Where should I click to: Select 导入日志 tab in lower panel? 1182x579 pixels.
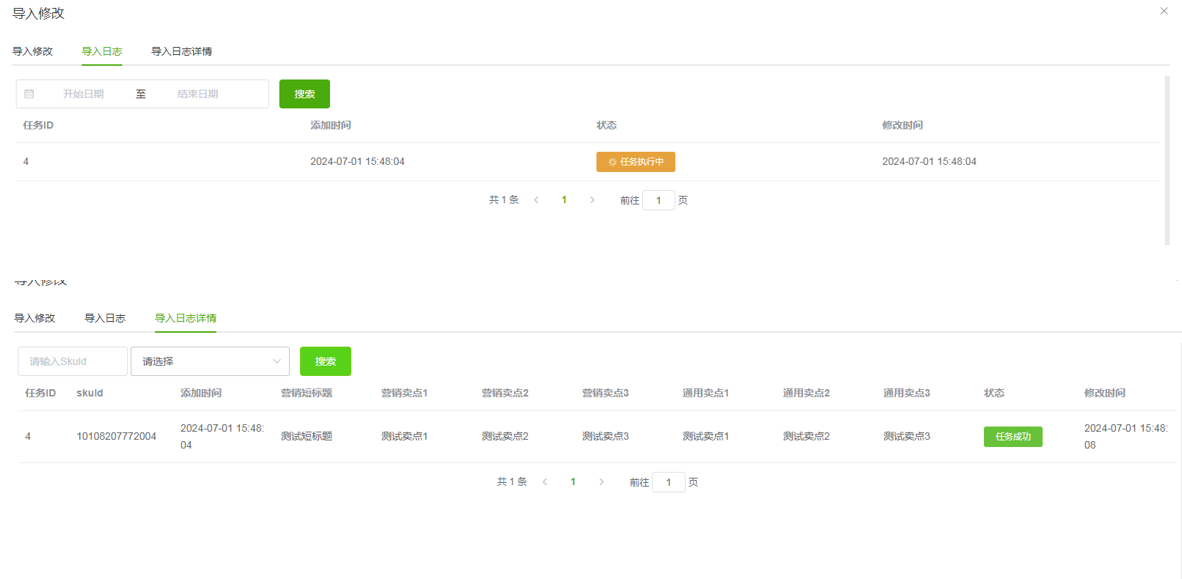pos(104,318)
